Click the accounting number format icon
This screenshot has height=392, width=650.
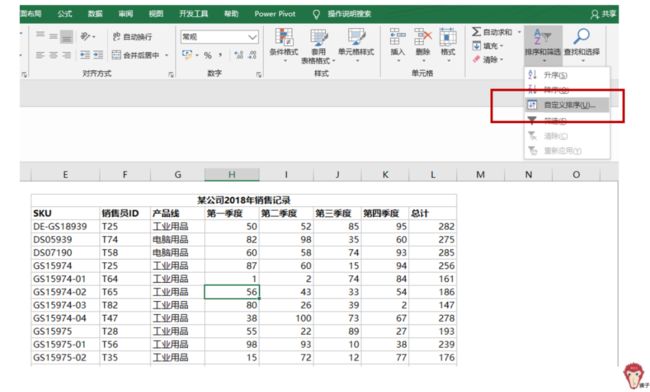[187, 55]
